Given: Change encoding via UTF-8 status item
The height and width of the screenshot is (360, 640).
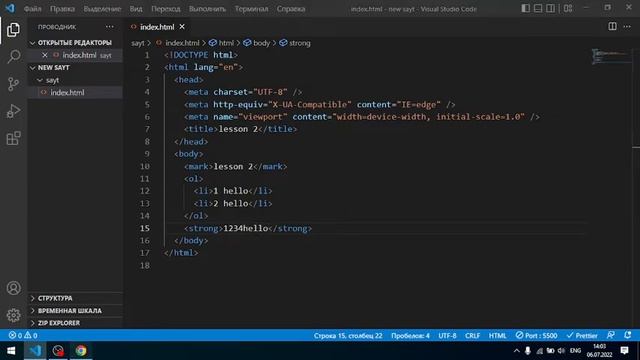Looking at the screenshot, I should [x=447, y=336].
